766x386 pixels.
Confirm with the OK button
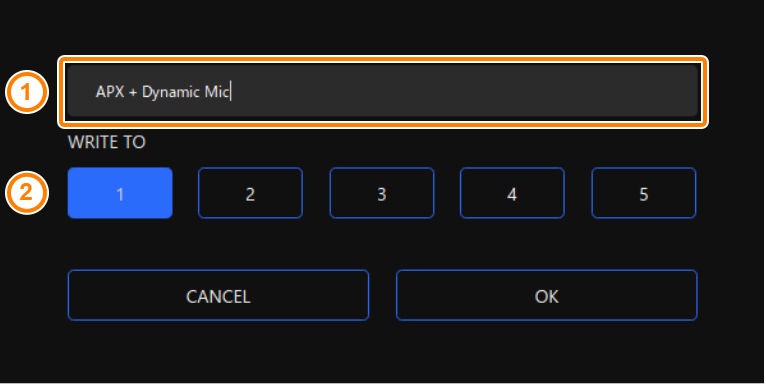(x=547, y=295)
